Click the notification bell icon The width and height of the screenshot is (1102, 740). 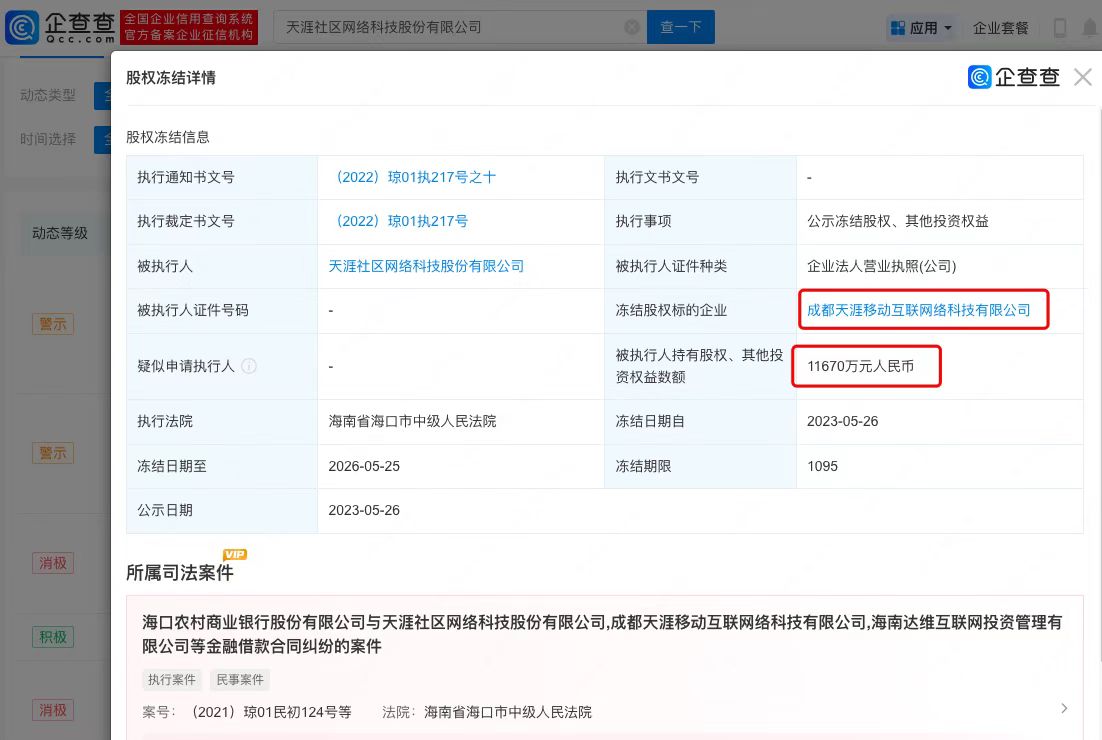pyautogui.click(x=1090, y=27)
